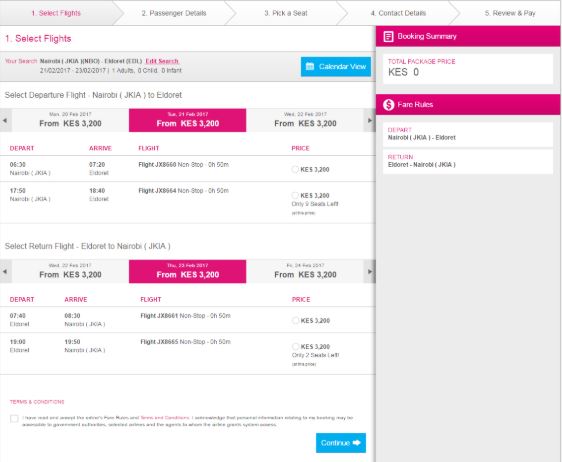This screenshot has height=462, width=562.
Task: Choose the Wed 22 Feb 2017 departure date tab
Action: [x=305, y=120]
